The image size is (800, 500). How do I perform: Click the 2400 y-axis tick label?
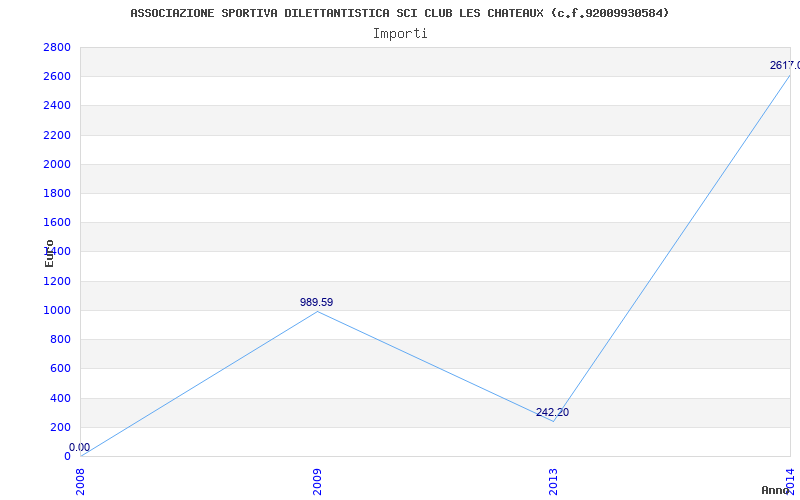coord(57,106)
